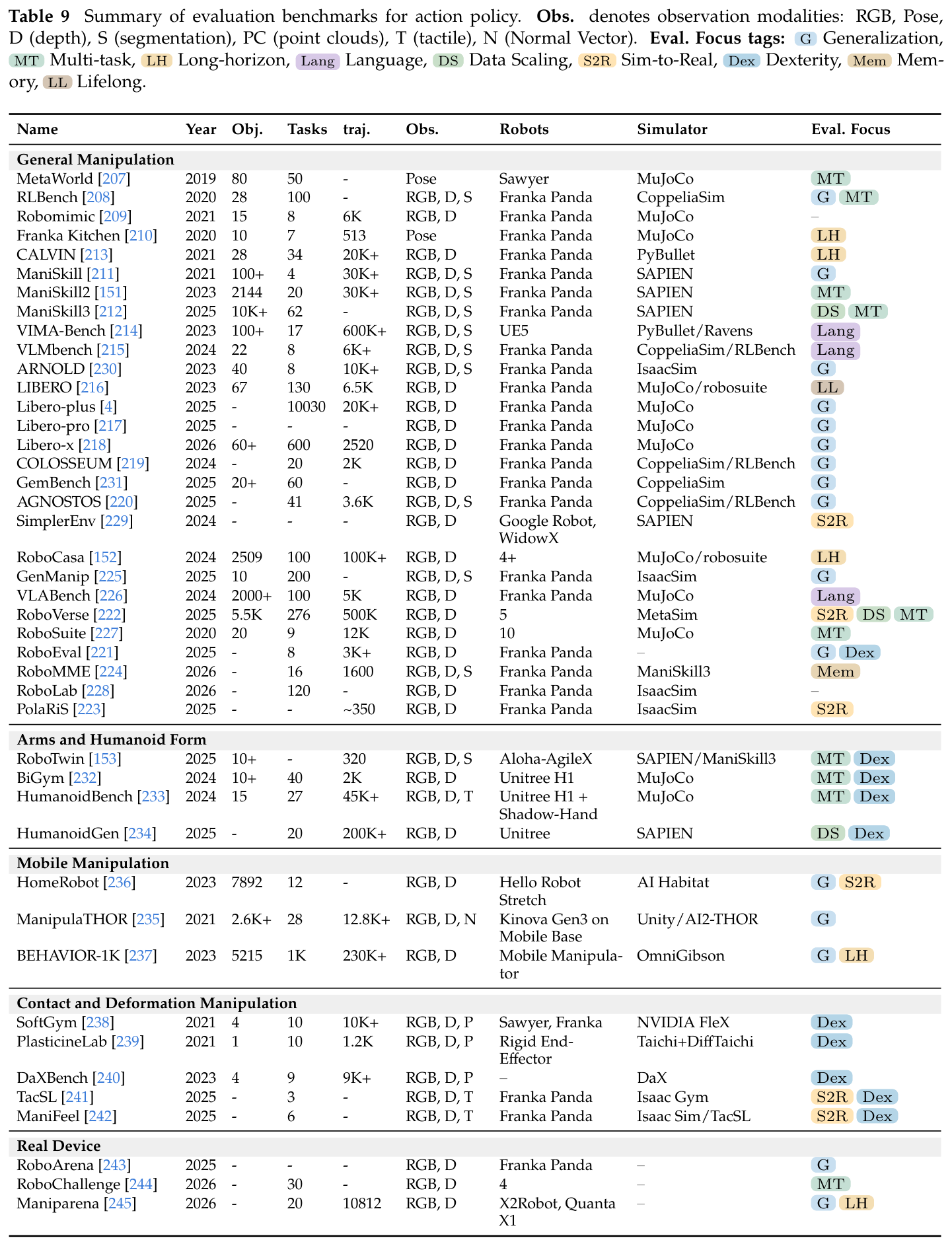Screen dimensions: 952x1244
Task: Click the "NVIDIA FleX" simulator cell
Action: 683,1023
